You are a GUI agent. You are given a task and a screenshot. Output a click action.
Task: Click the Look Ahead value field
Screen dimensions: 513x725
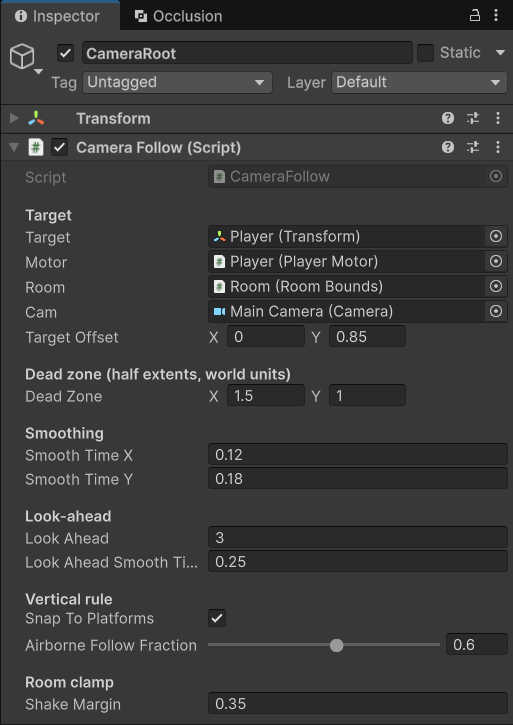358,538
